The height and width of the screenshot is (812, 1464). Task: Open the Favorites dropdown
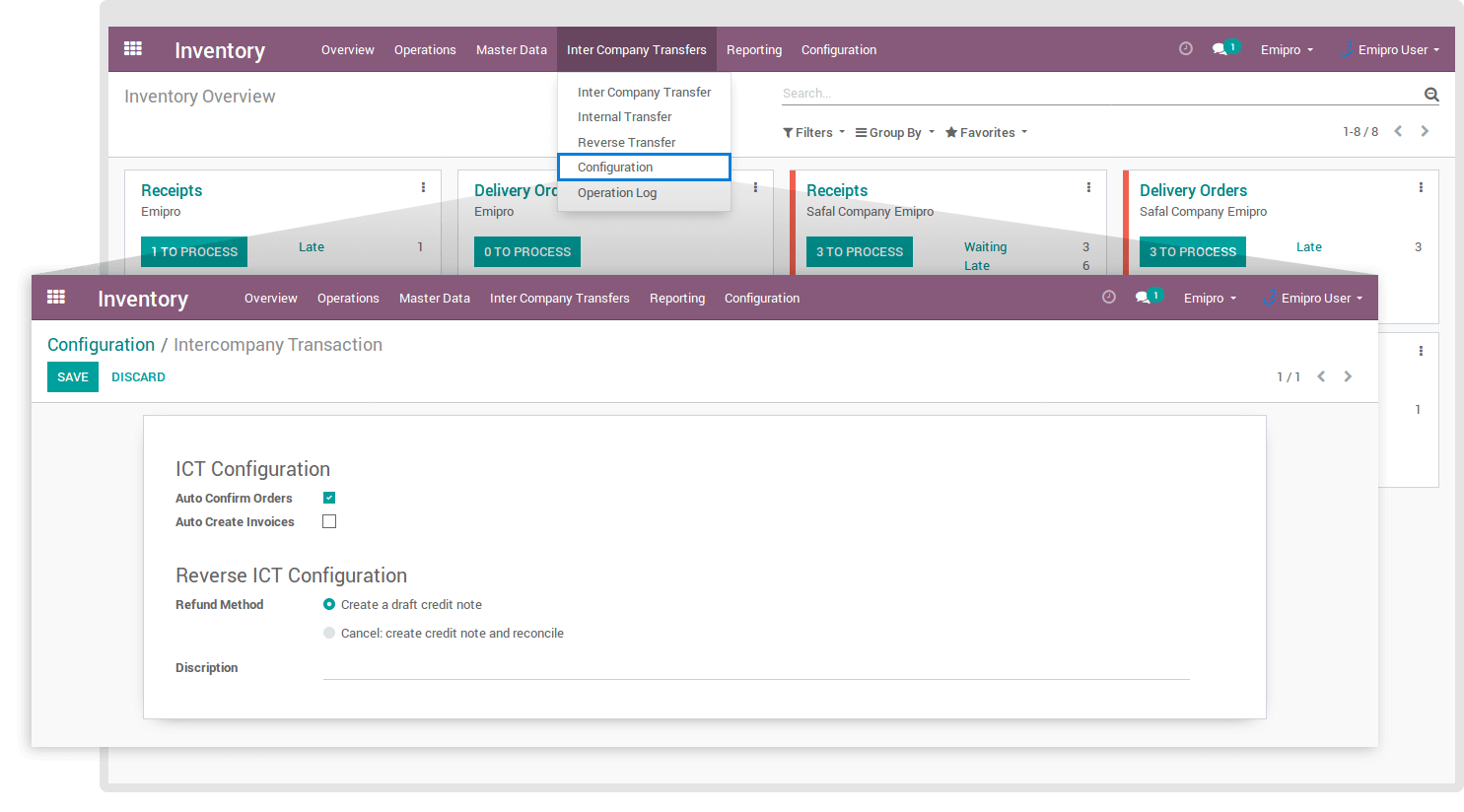coord(986,133)
